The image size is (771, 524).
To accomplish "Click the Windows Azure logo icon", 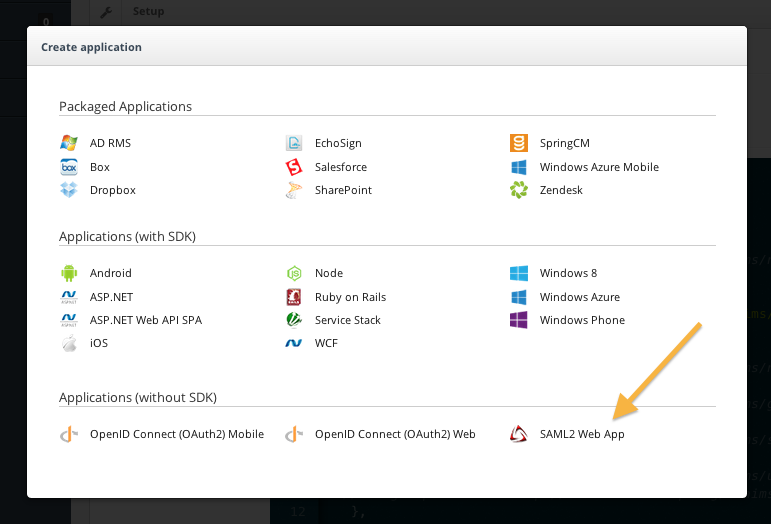I will (519, 297).
